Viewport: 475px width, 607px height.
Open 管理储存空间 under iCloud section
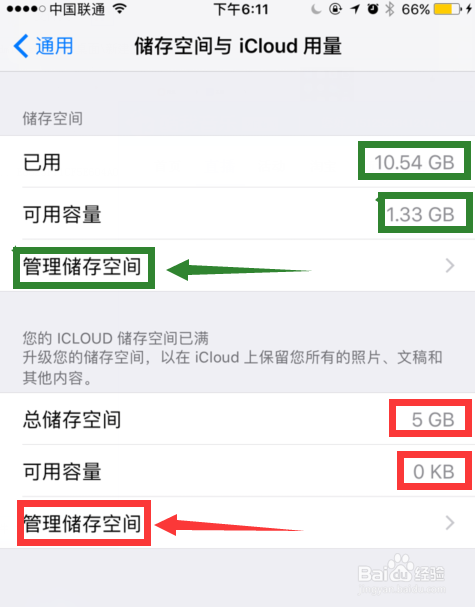237,523
